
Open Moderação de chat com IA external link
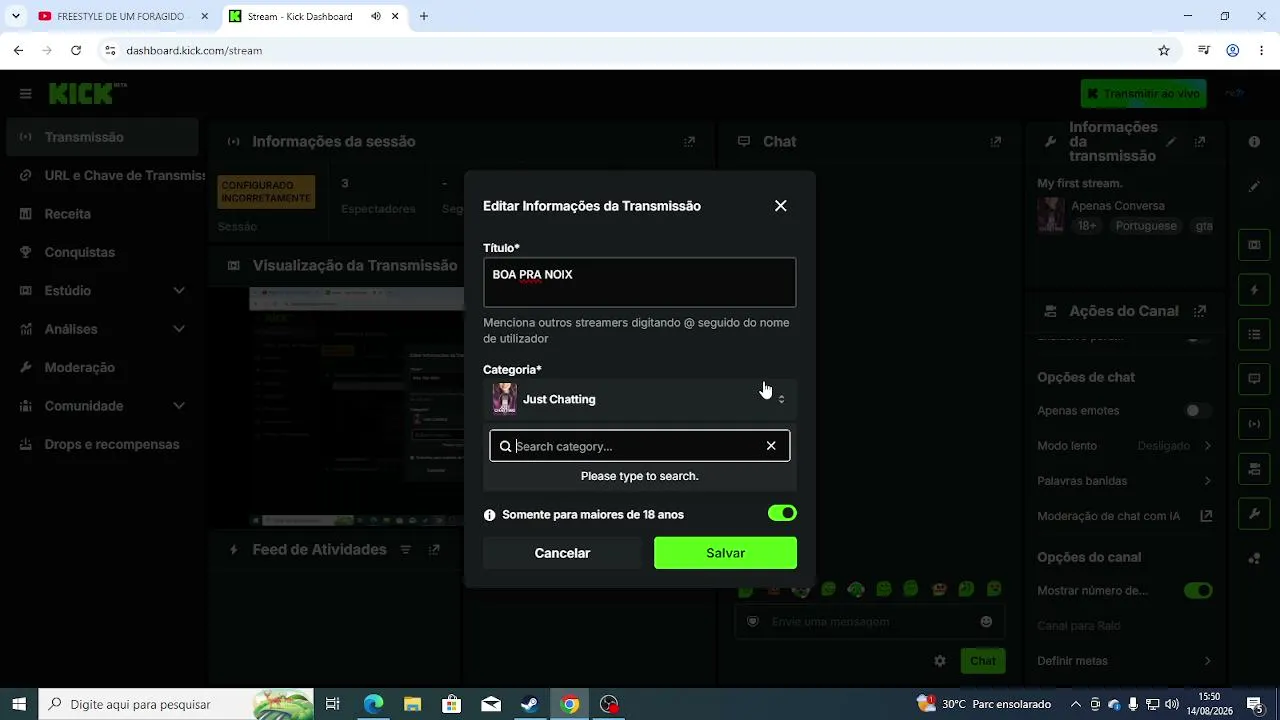click(1206, 516)
